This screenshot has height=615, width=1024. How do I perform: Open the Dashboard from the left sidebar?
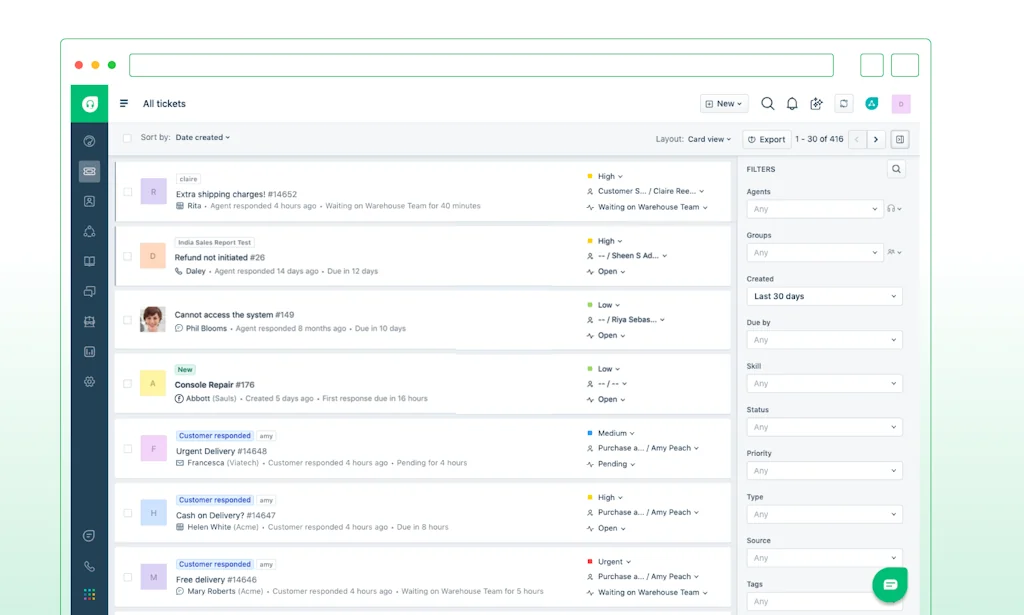[x=89, y=141]
